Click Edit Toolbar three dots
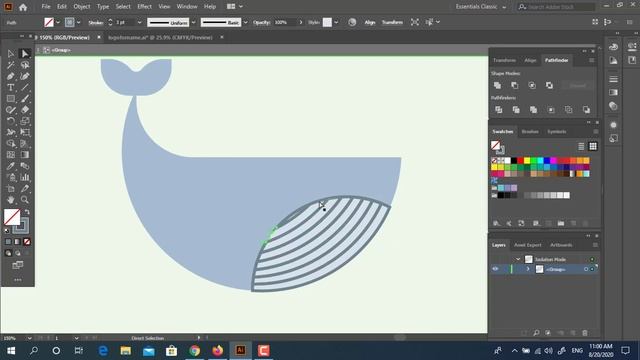The width and height of the screenshot is (640, 360). (x=18, y=280)
